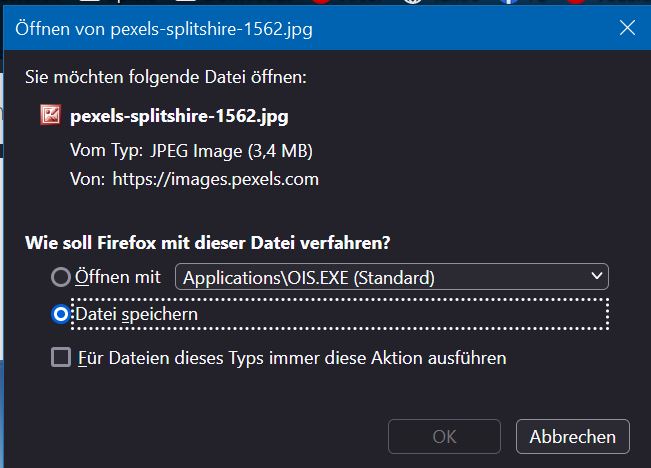Click the label "Für Dateien dieses Typs immer diese Aktion ausführen"
This screenshot has width=651, height=468.
point(292,357)
